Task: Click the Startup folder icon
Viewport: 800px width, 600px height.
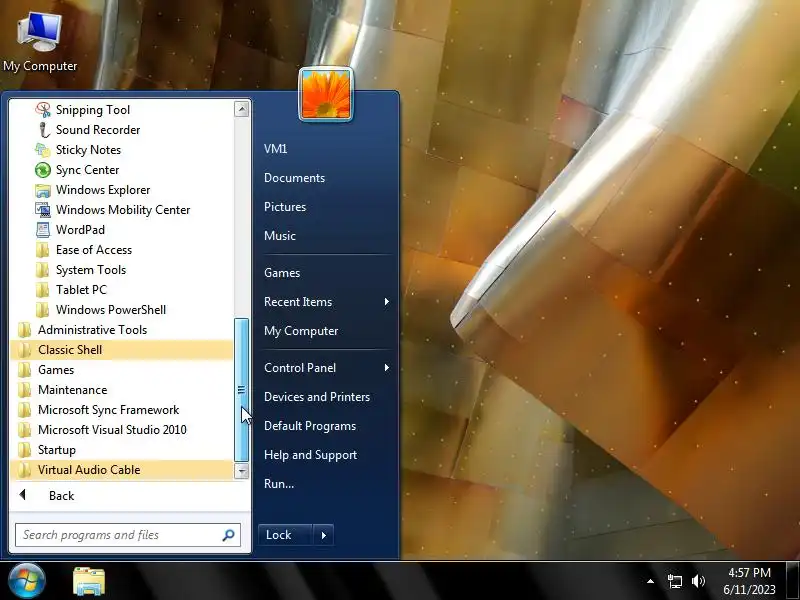Action: (x=24, y=450)
